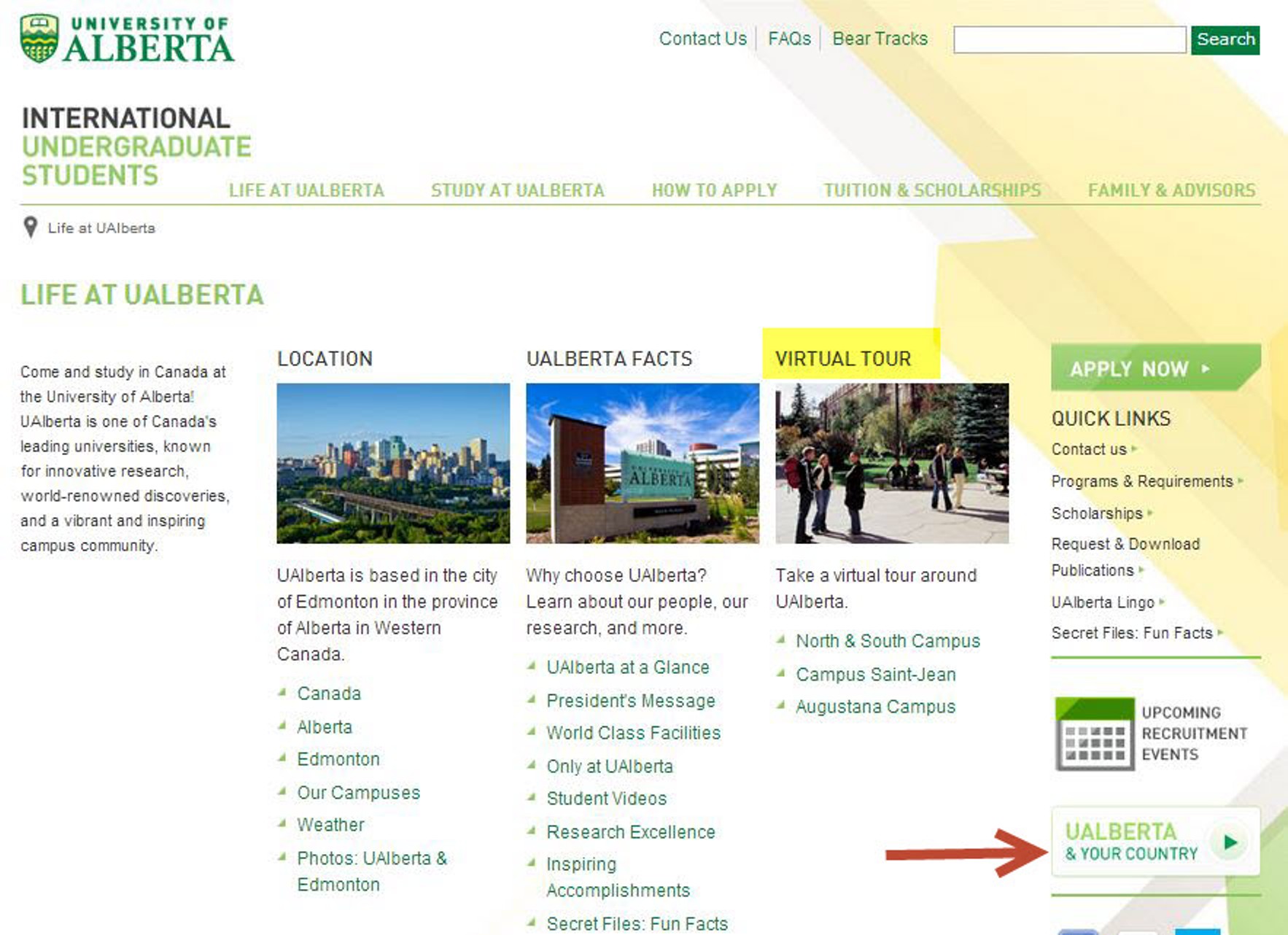Click the Edmonton skyline location photo
The image size is (1288, 935).
(x=393, y=463)
